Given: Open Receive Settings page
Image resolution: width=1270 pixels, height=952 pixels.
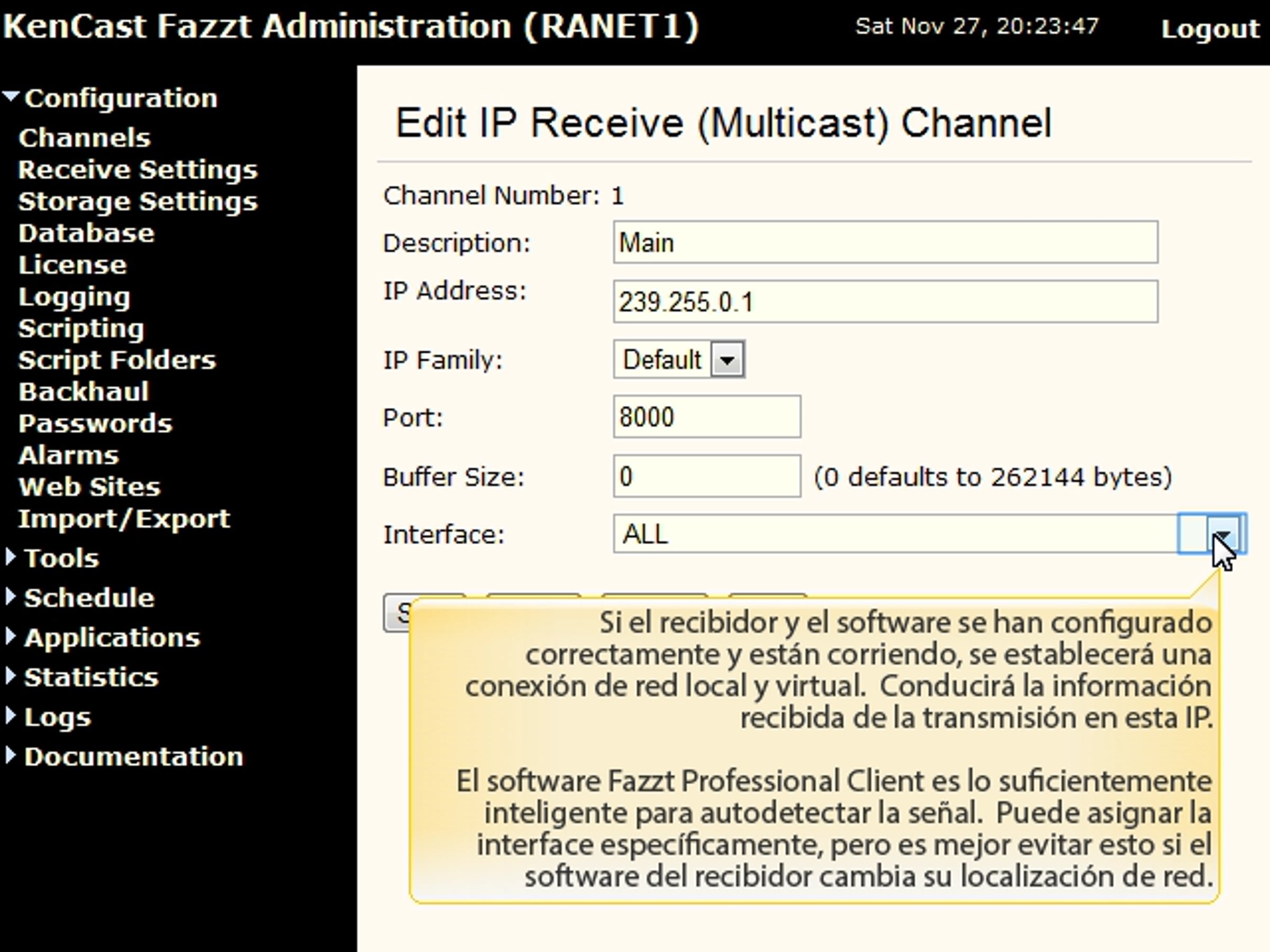Looking at the screenshot, I should click(138, 169).
